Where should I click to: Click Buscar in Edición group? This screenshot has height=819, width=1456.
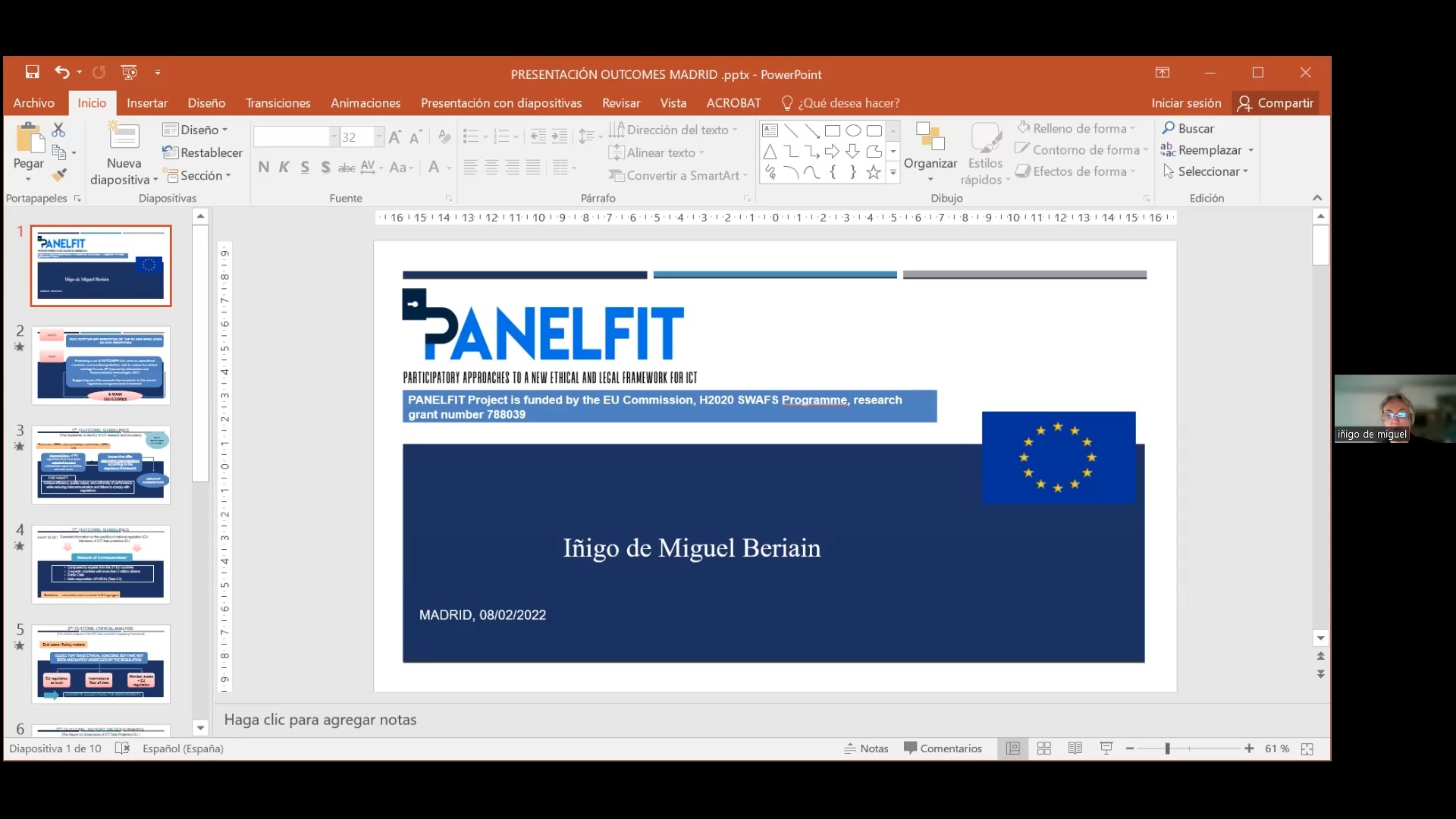tap(1188, 128)
